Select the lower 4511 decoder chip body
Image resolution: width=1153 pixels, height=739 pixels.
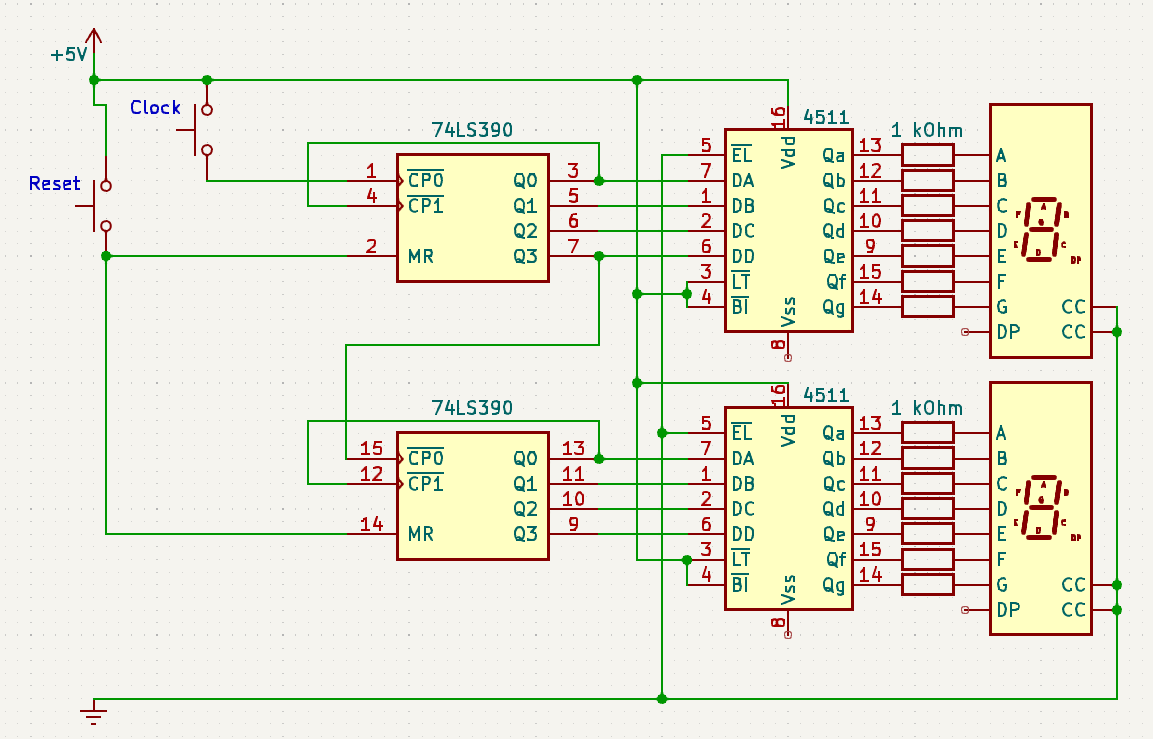[788, 508]
